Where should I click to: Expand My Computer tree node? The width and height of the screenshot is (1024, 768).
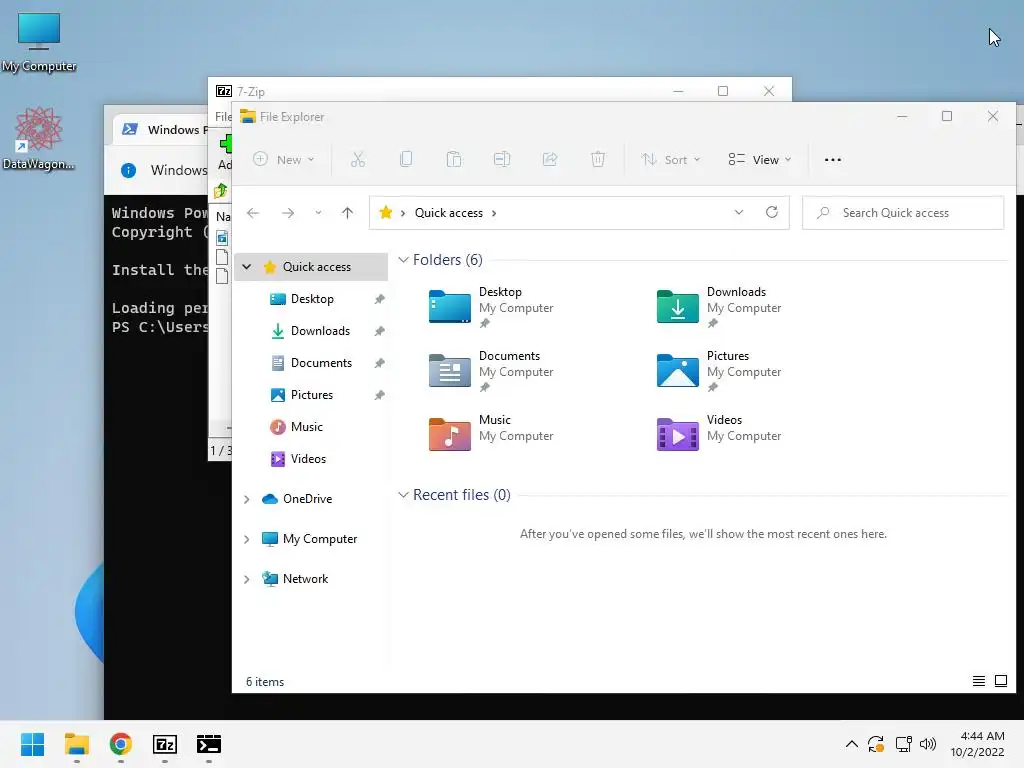pos(247,539)
